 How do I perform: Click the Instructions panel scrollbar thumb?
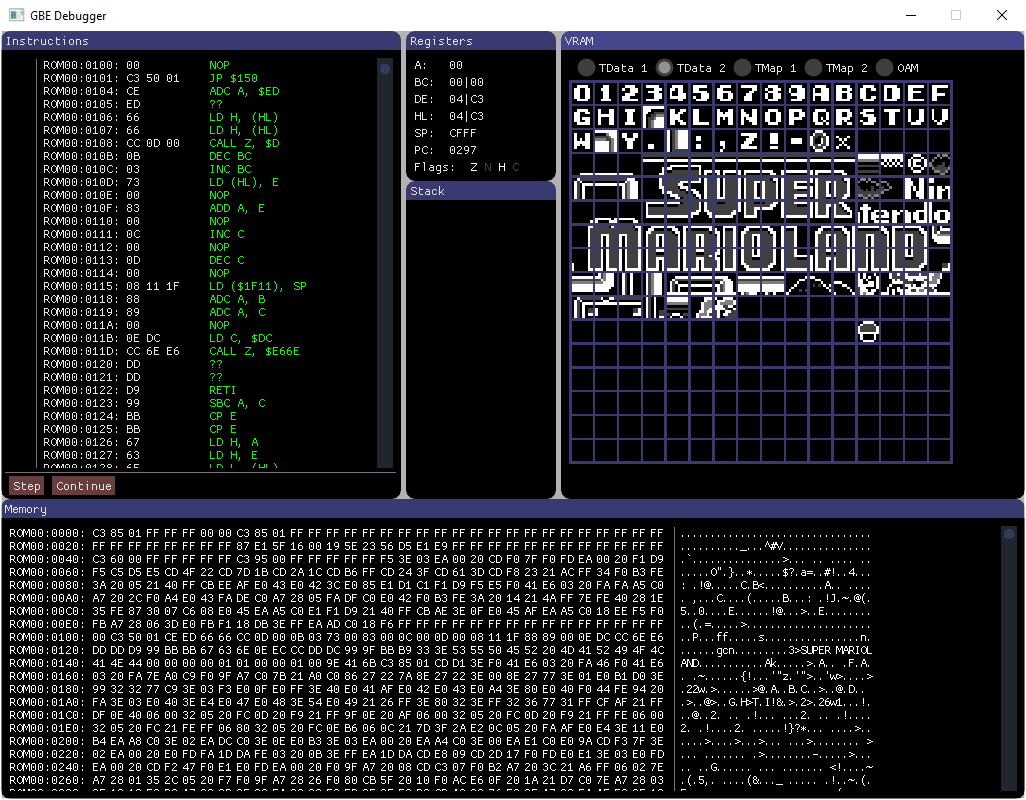point(385,69)
